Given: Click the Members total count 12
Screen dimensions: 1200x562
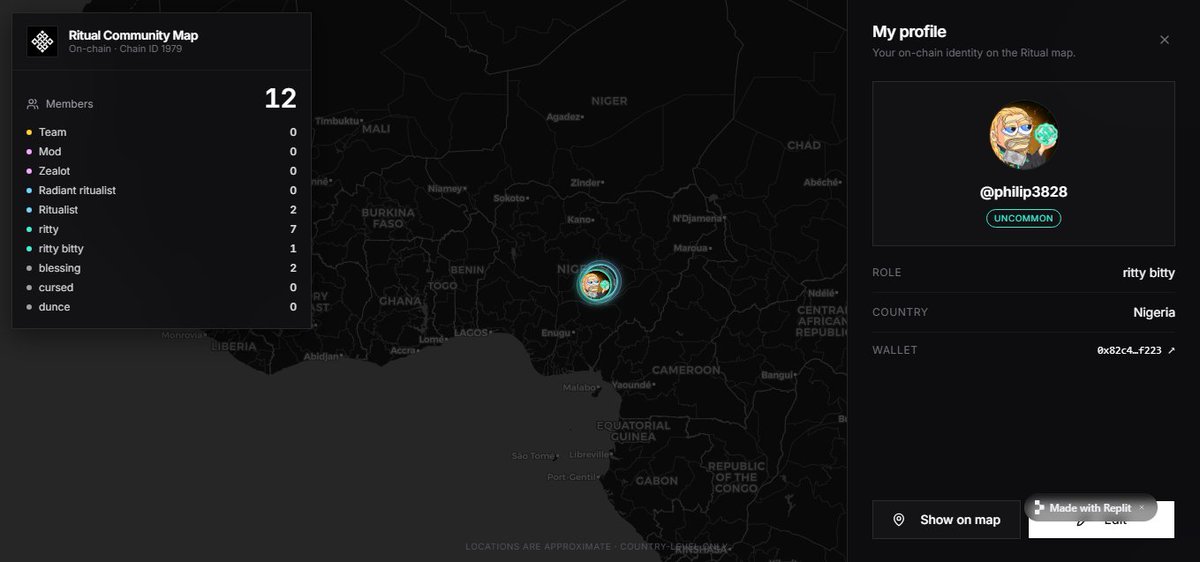Looking at the screenshot, I should pos(280,98).
